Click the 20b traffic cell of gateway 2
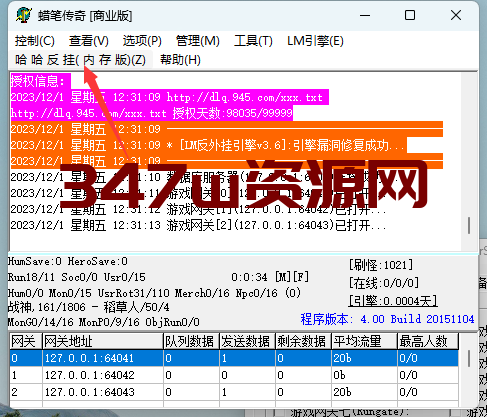The height and width of the screenshot is (417, 487). (x=364, y=392)
